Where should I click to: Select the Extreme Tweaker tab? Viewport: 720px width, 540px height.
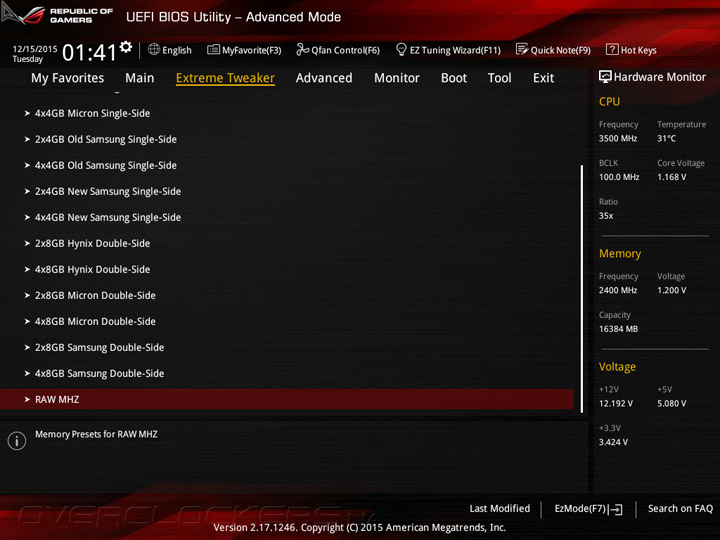[x=225, y=78]
